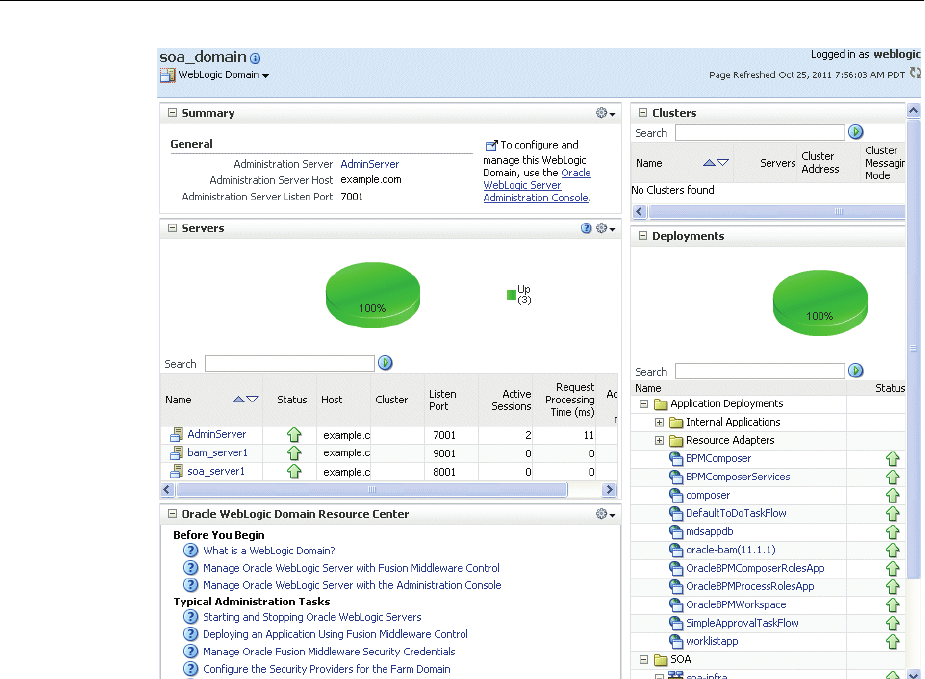This screenshot has height=679, width=925.
Task: Open the OracleBPMProcessRolesApp deployment
Action: click(x=750, y=586)
